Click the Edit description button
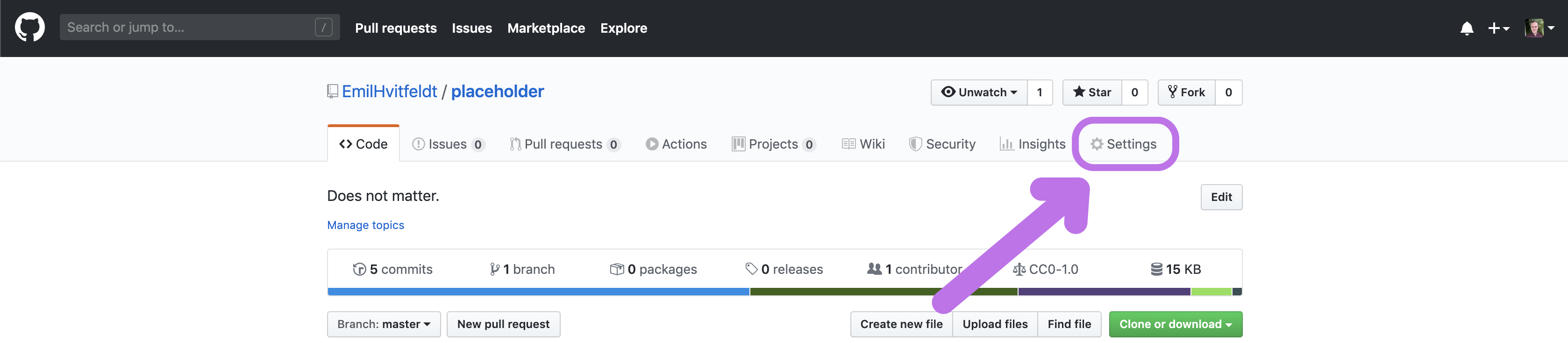Screen dimensions: 1568x343 [1221, 197]
